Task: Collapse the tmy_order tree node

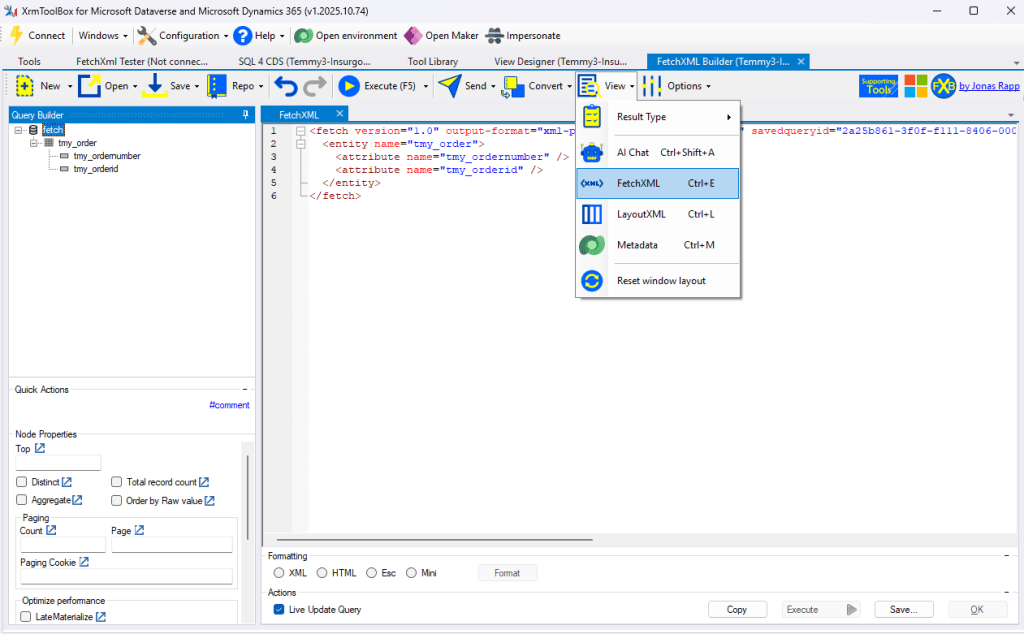Action: tap(34, 143)
